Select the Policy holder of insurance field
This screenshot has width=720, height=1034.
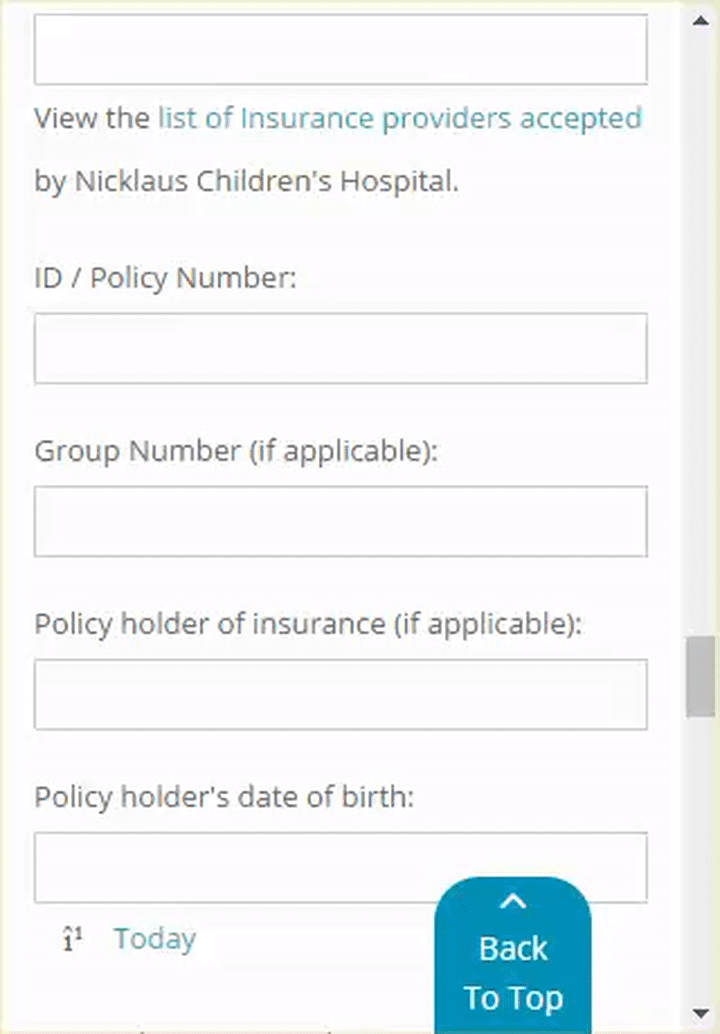pyautogui.click(x=340, y=694)
